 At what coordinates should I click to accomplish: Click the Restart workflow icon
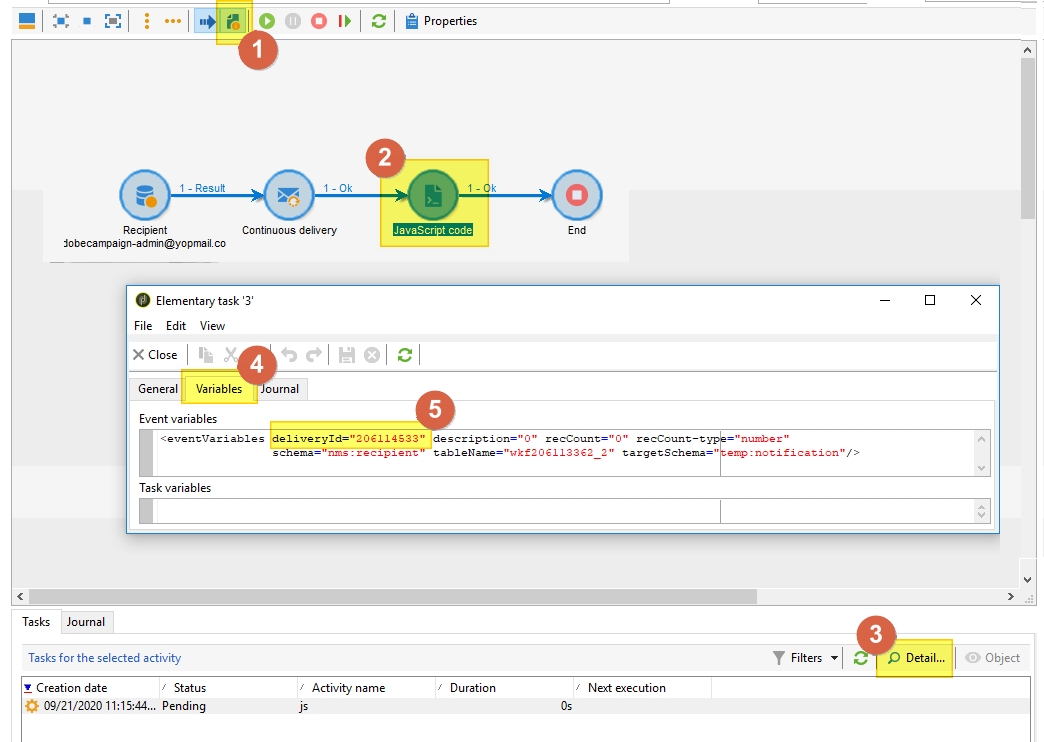point(344,21)
